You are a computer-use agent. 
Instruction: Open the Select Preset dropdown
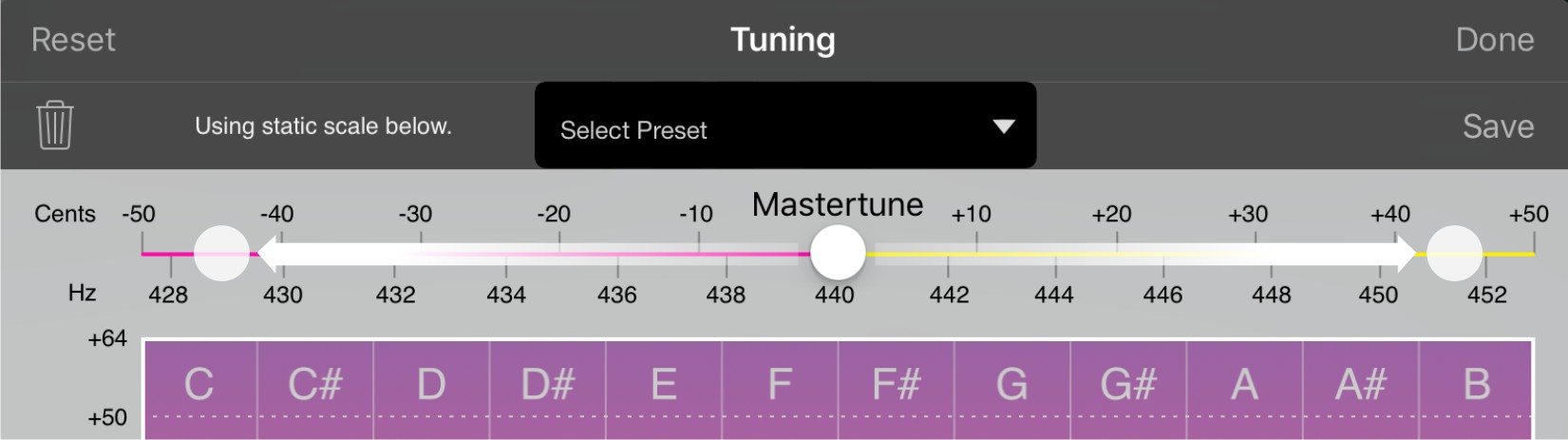click(785, 125)
